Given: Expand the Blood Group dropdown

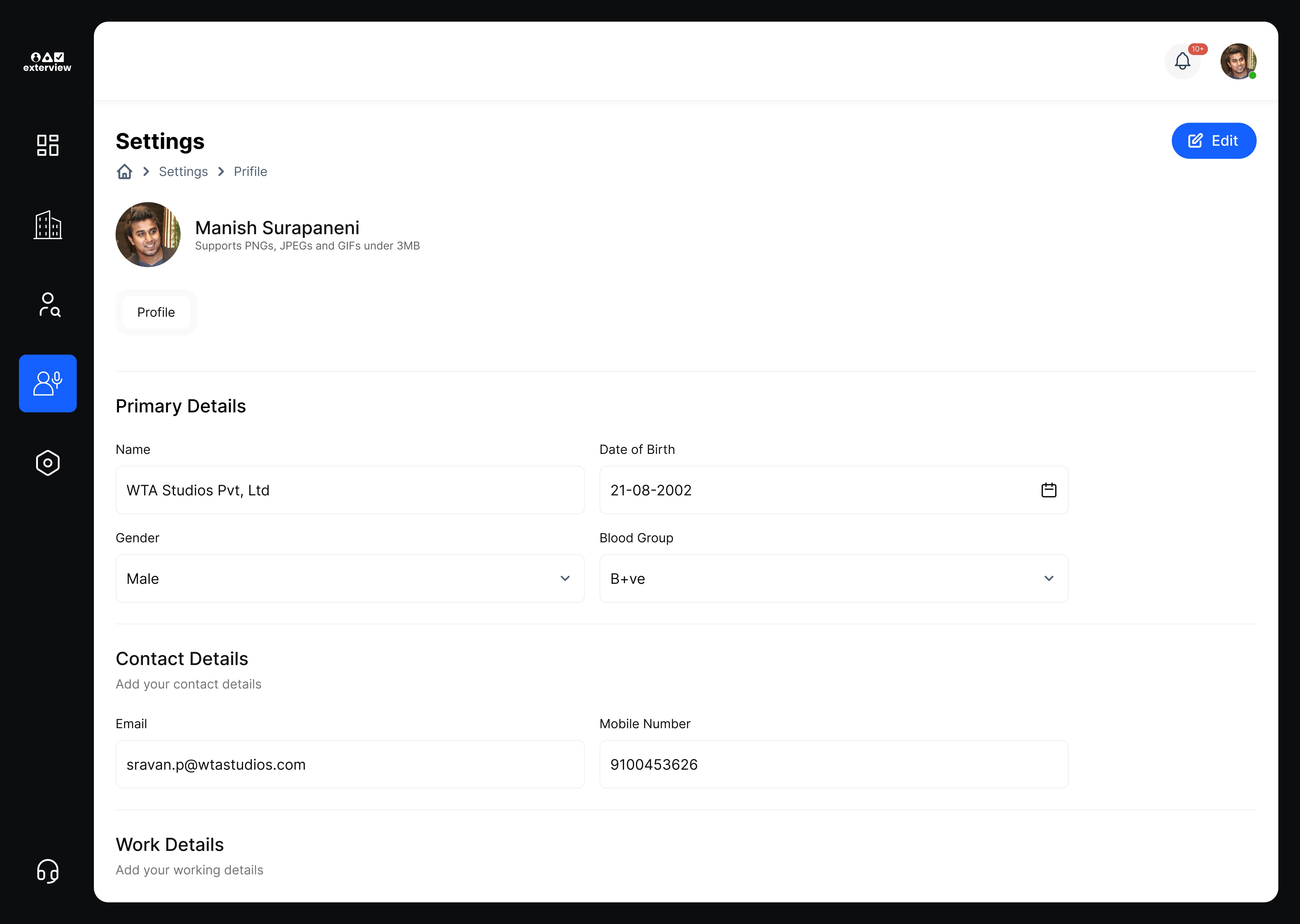Looking at the screenshot, I should point(834,579).
